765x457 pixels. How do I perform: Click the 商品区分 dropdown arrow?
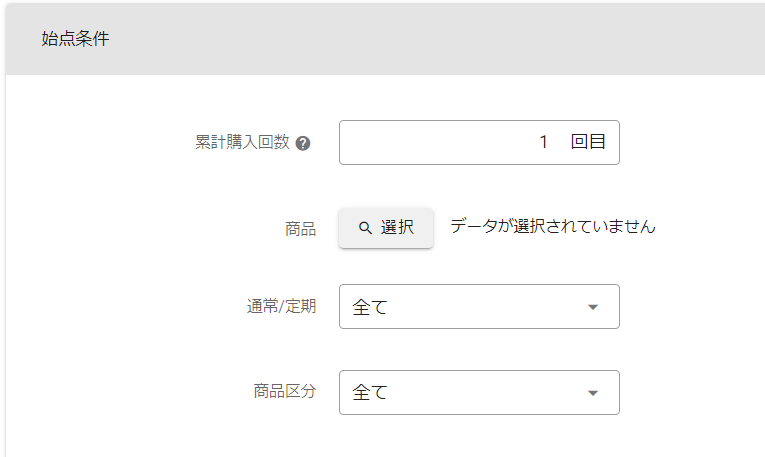point(593,393)
